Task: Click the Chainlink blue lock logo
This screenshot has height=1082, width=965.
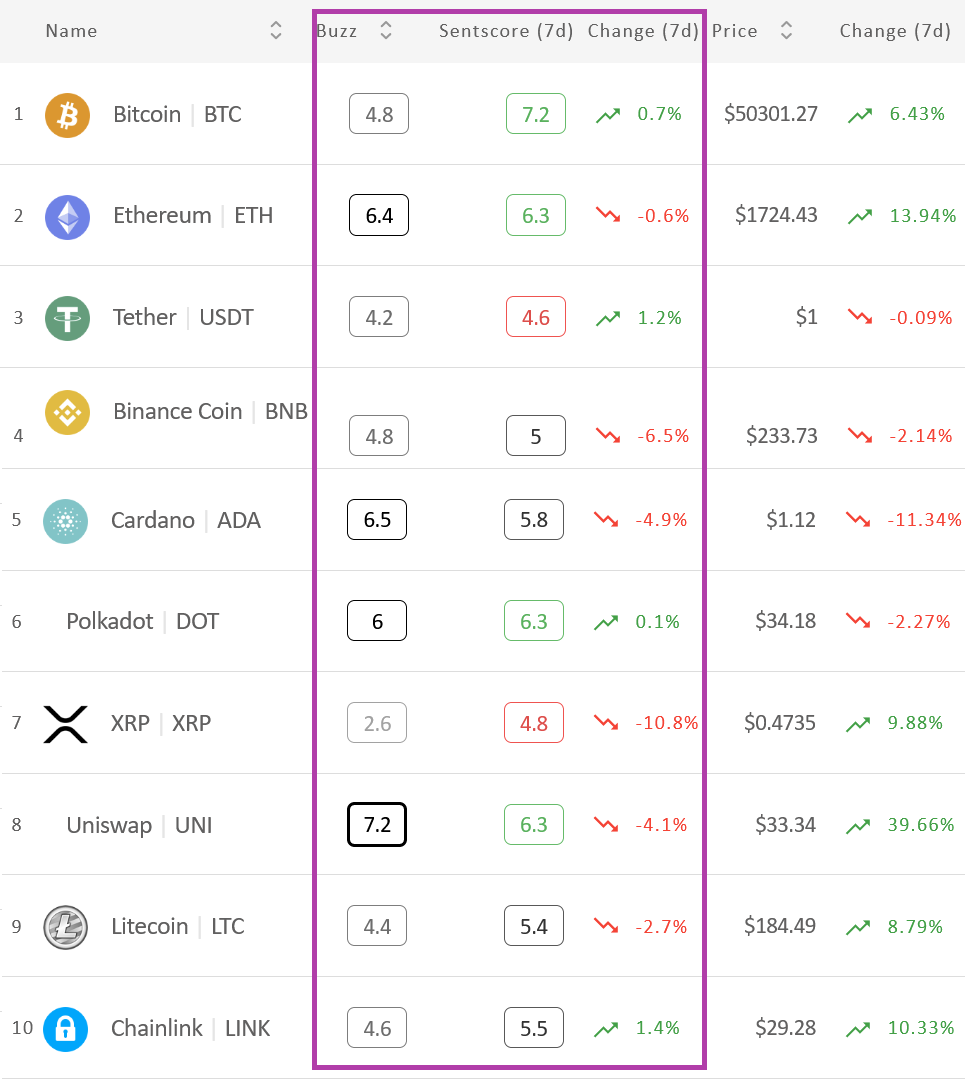Action: [x=66, y=1030]
